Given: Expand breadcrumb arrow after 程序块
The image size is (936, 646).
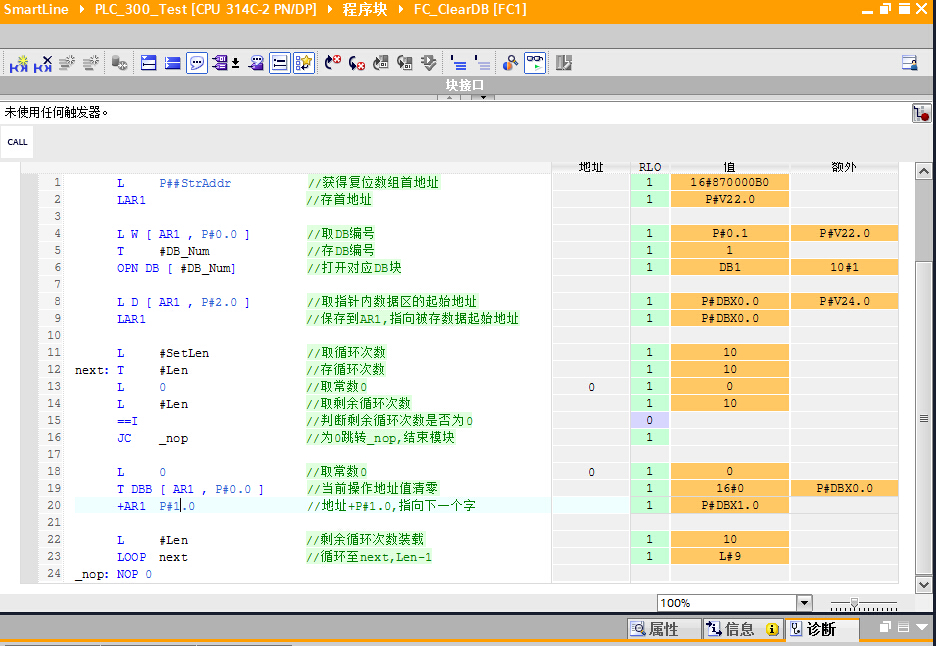Looking at the screenshot, I should [401, 10].
